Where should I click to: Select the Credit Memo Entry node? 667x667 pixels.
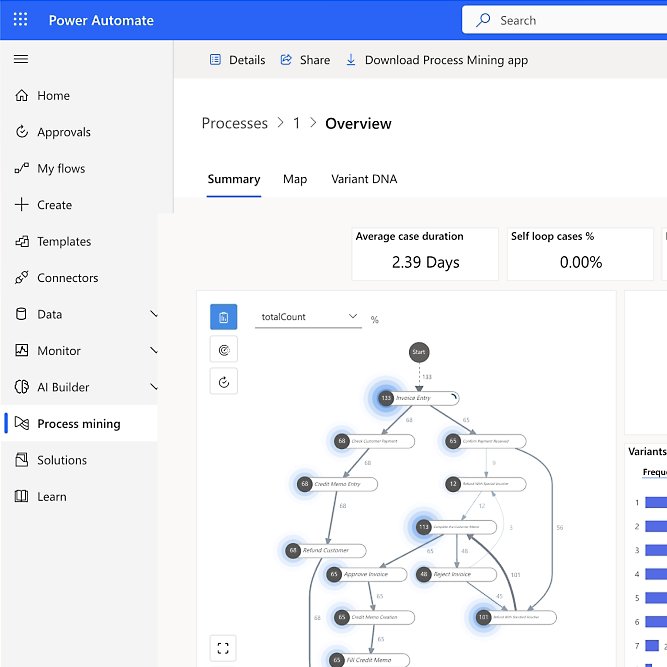337,484
